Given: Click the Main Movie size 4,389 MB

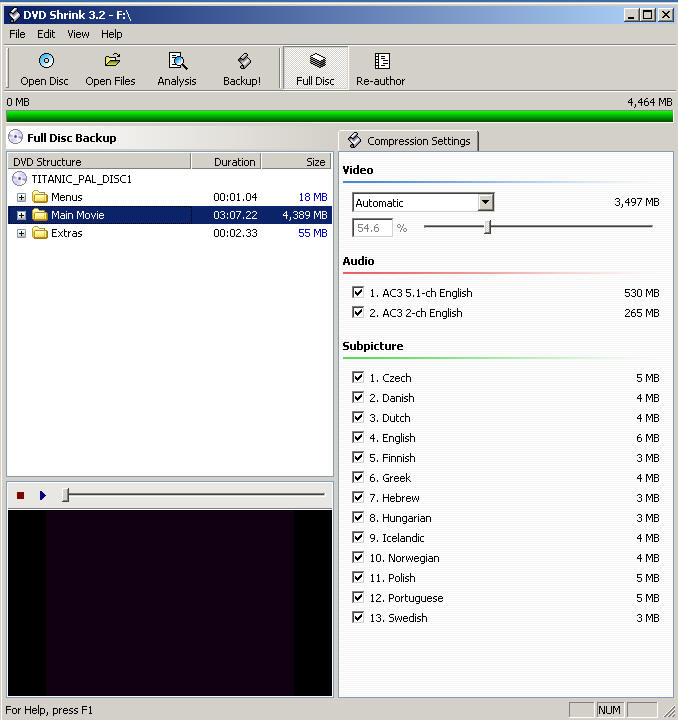Looking at the screenshot, I should point(305,215).
